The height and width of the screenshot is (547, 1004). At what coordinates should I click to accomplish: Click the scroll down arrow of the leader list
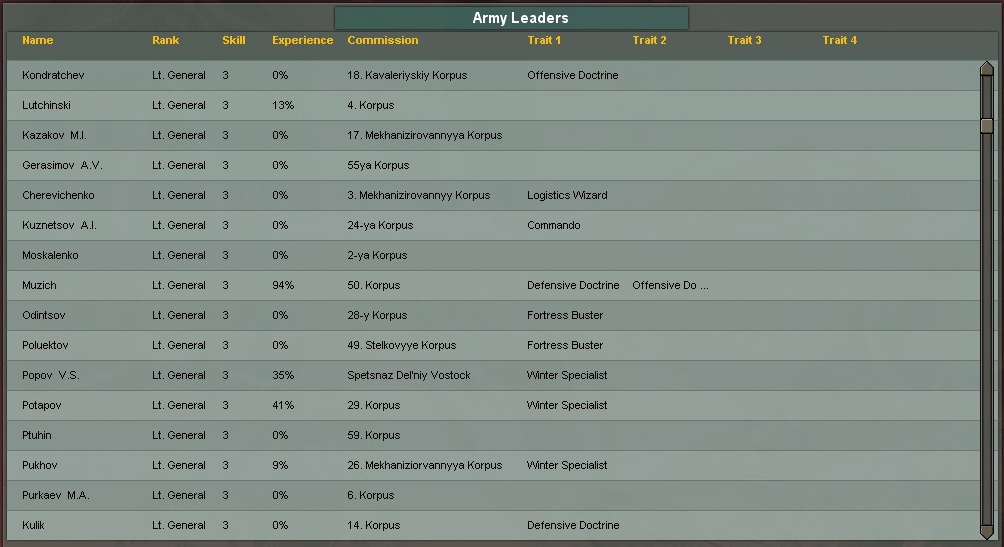tap(986, 532)
